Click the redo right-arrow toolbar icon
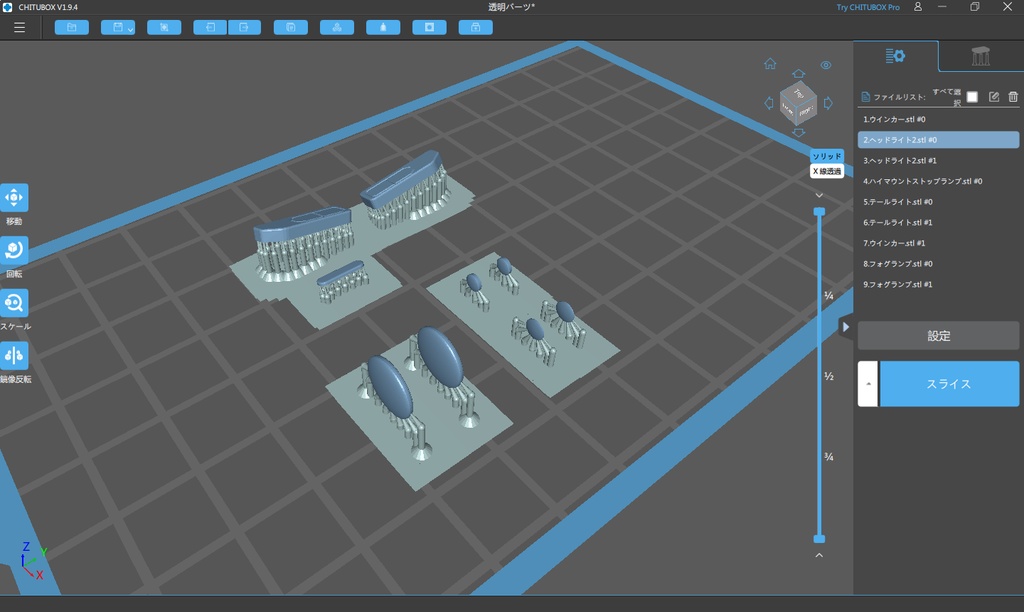The width and height of the screenshot is (1024, 612). coord(244,27)
